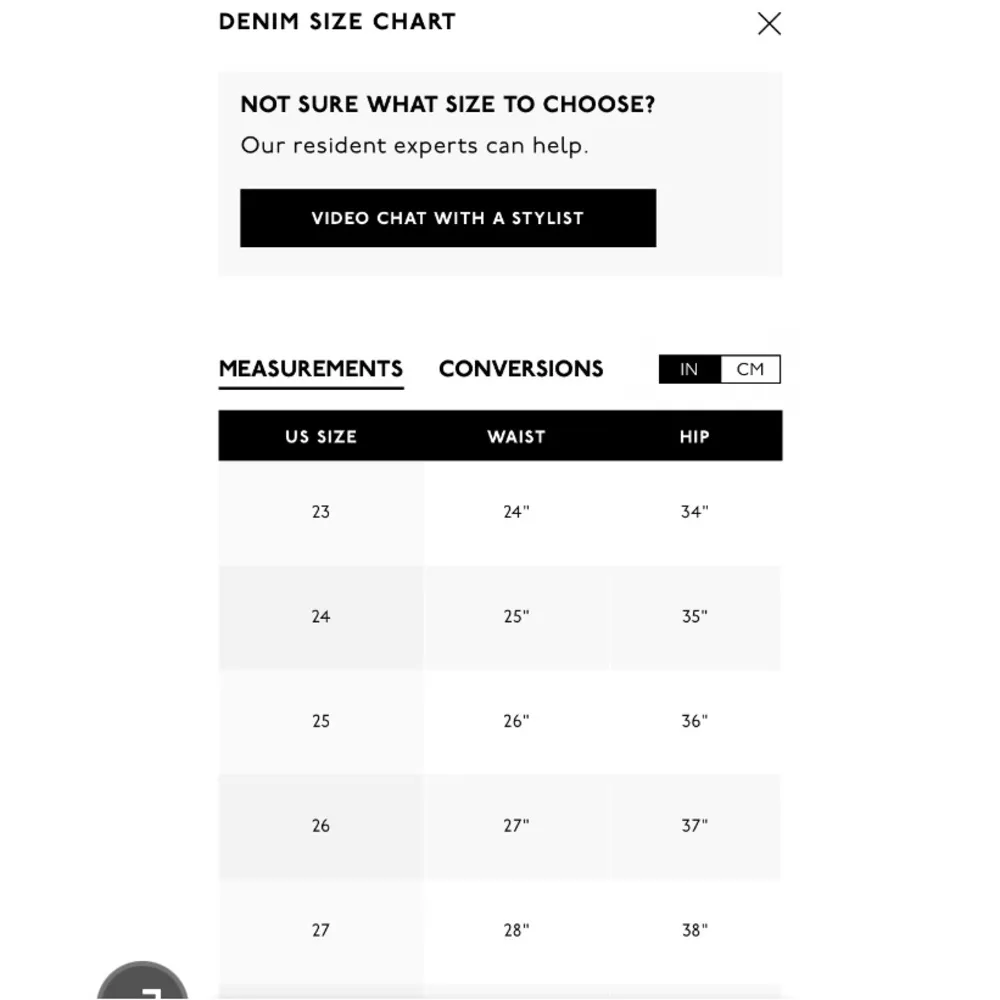Click the Hip column header
Image resolution: width=1000 pixels, height=1000 pixels.
click(x=694, y=437)
